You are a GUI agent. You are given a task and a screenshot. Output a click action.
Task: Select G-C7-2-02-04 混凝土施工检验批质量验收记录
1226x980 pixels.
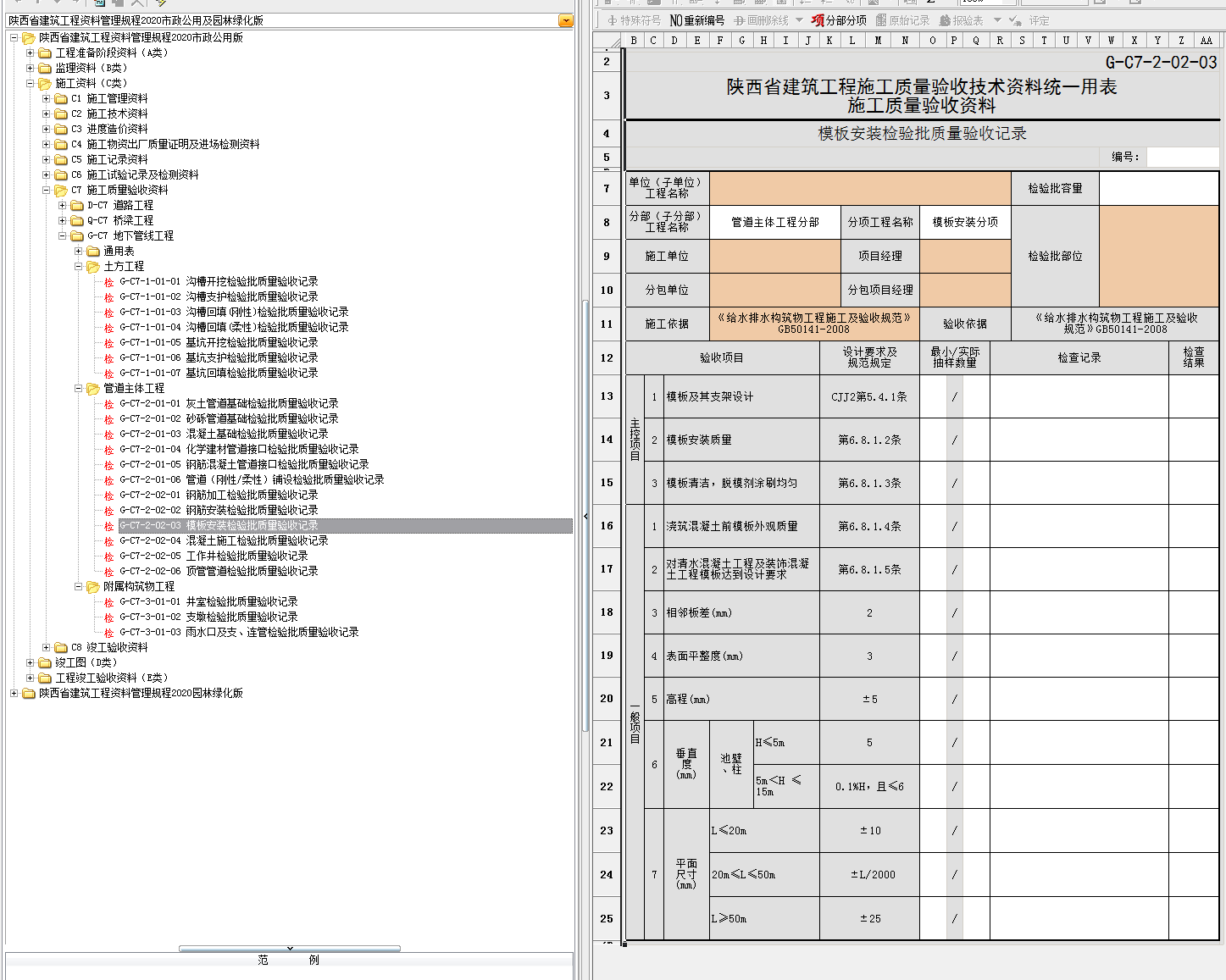[x=224, y=540]
